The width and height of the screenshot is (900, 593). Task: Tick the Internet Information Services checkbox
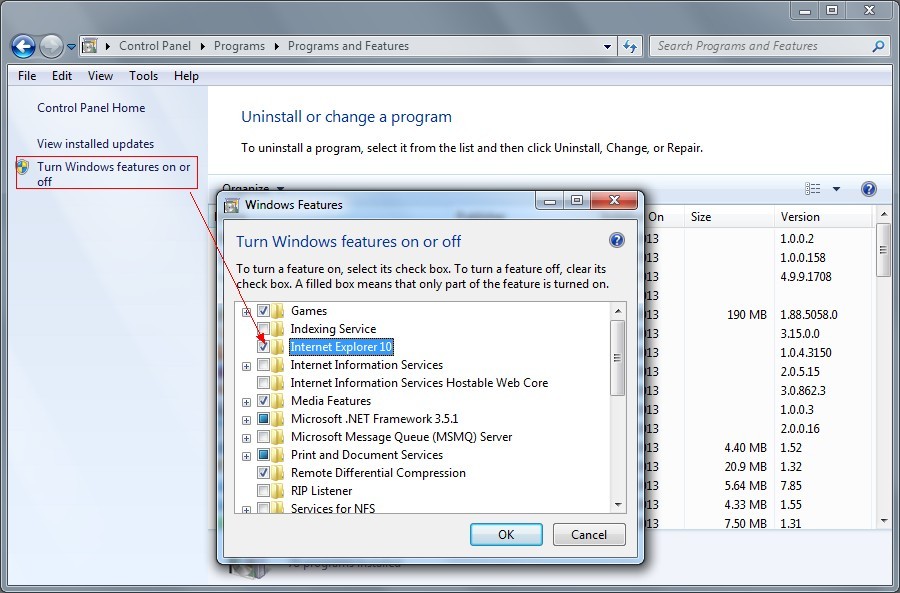(x=263, y=365)
